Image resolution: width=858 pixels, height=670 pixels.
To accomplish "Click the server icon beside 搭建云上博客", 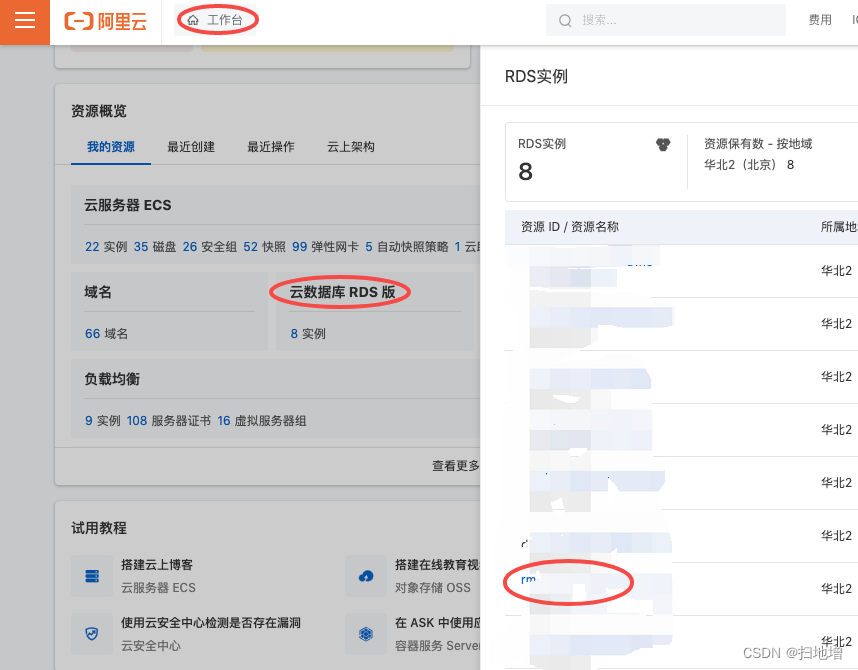I will point(92,576).
